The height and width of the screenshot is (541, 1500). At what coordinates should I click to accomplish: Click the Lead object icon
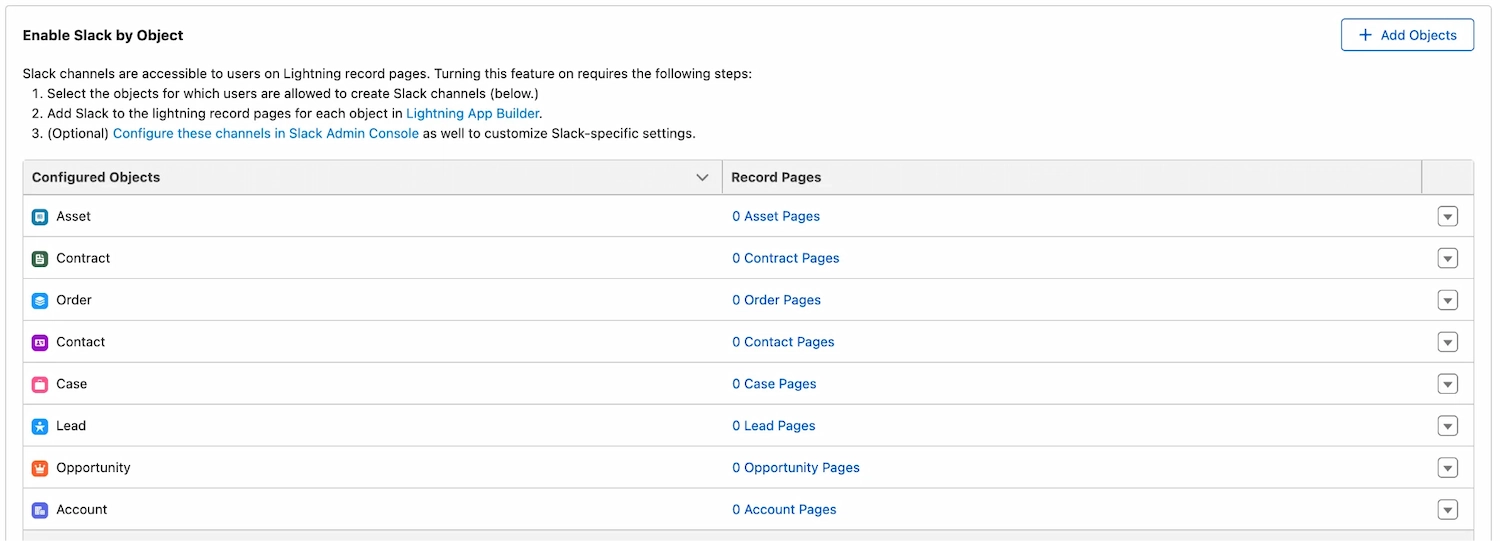click(x=40, y=426)
